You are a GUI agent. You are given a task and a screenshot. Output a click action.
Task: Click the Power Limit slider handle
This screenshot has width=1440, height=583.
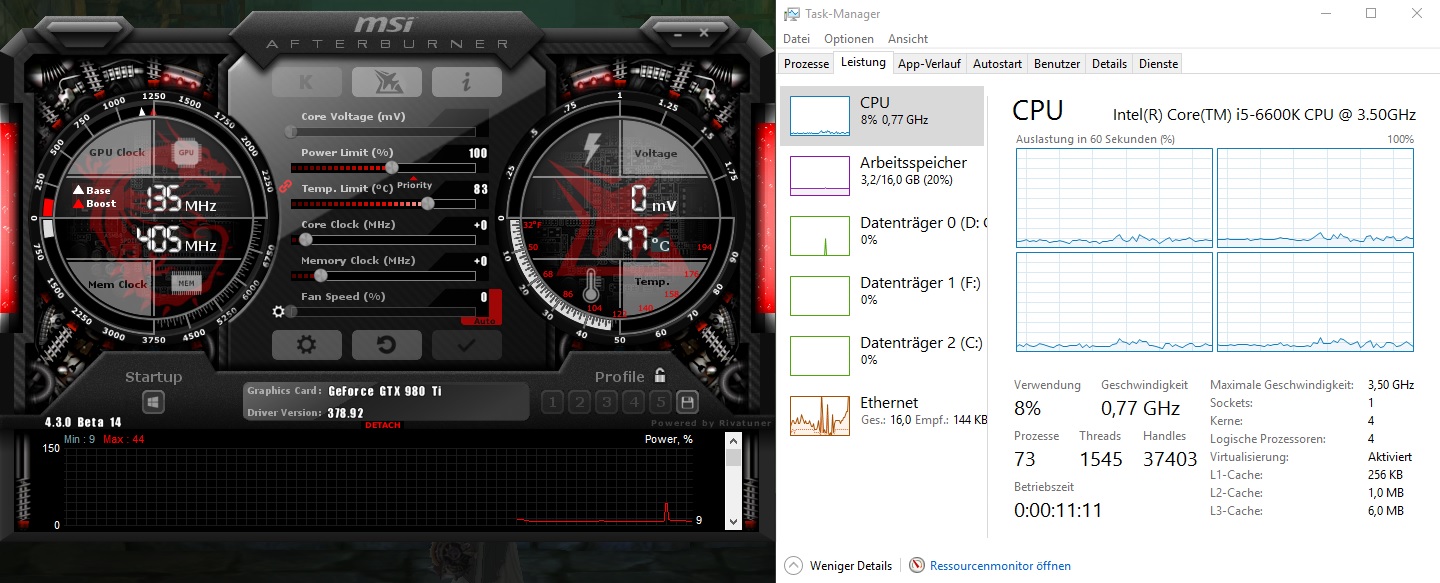391,167
